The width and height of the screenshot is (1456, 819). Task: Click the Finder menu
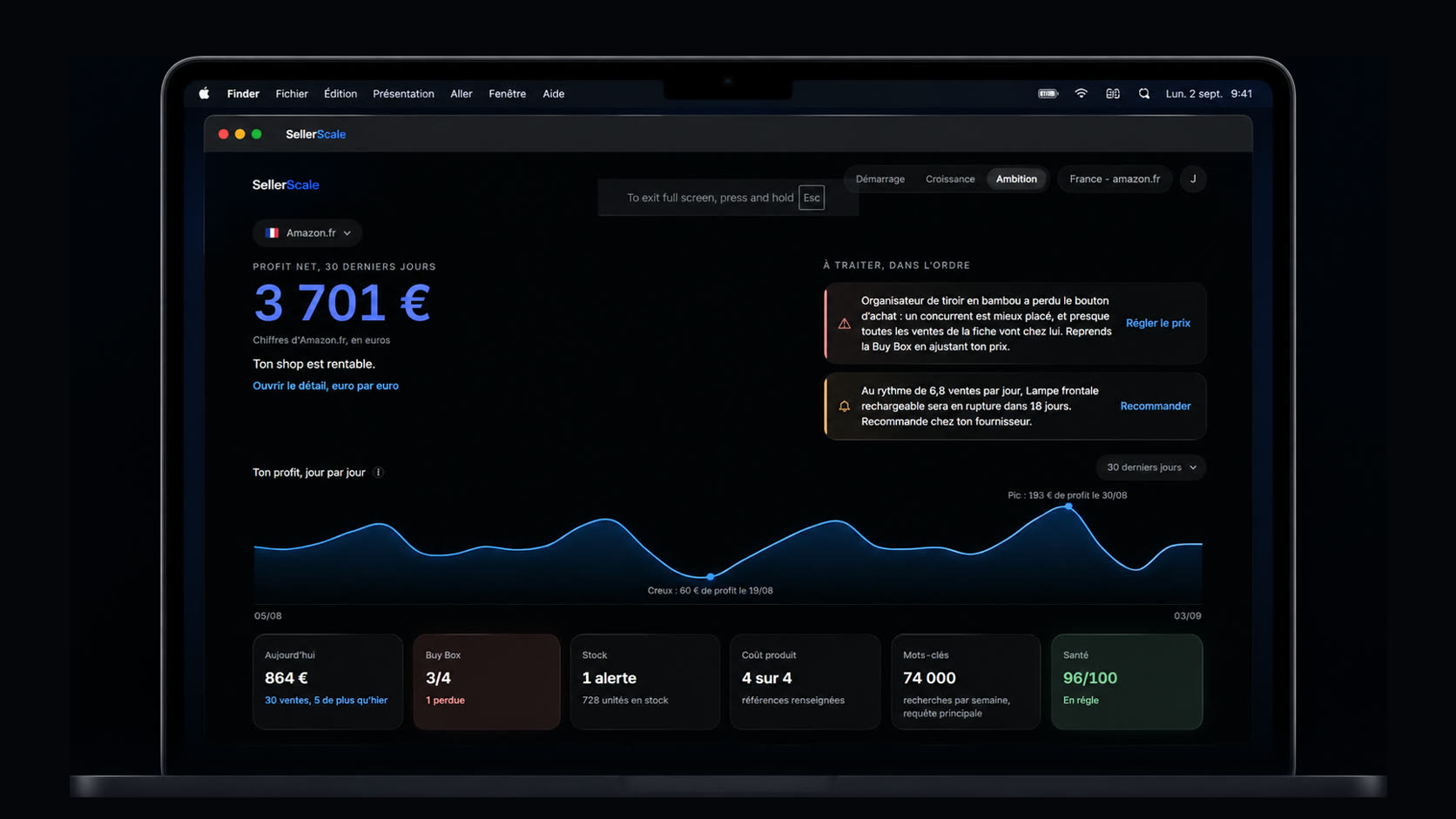click(243, 93)
